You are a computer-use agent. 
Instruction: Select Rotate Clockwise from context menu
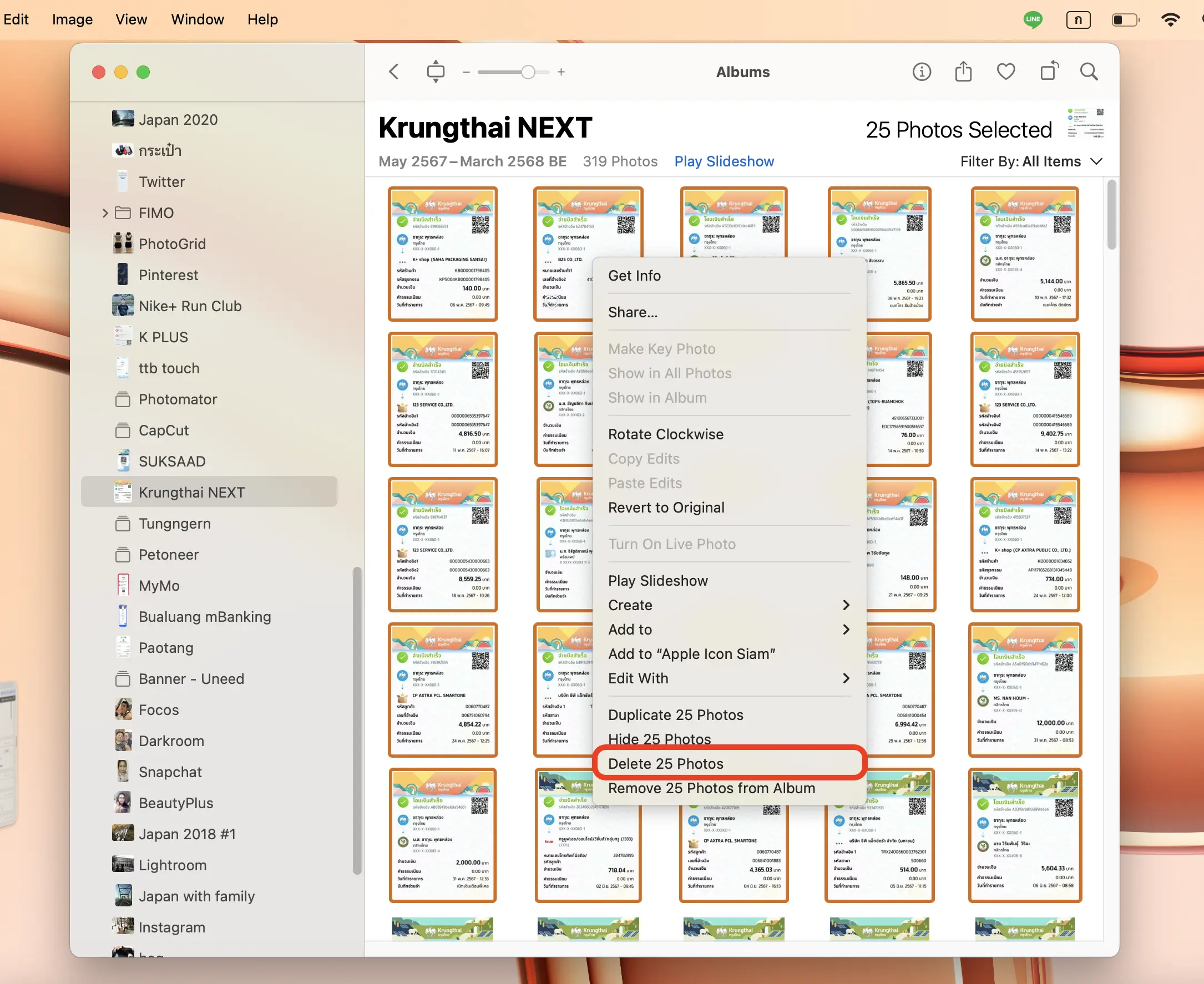(x=665, y=434)
